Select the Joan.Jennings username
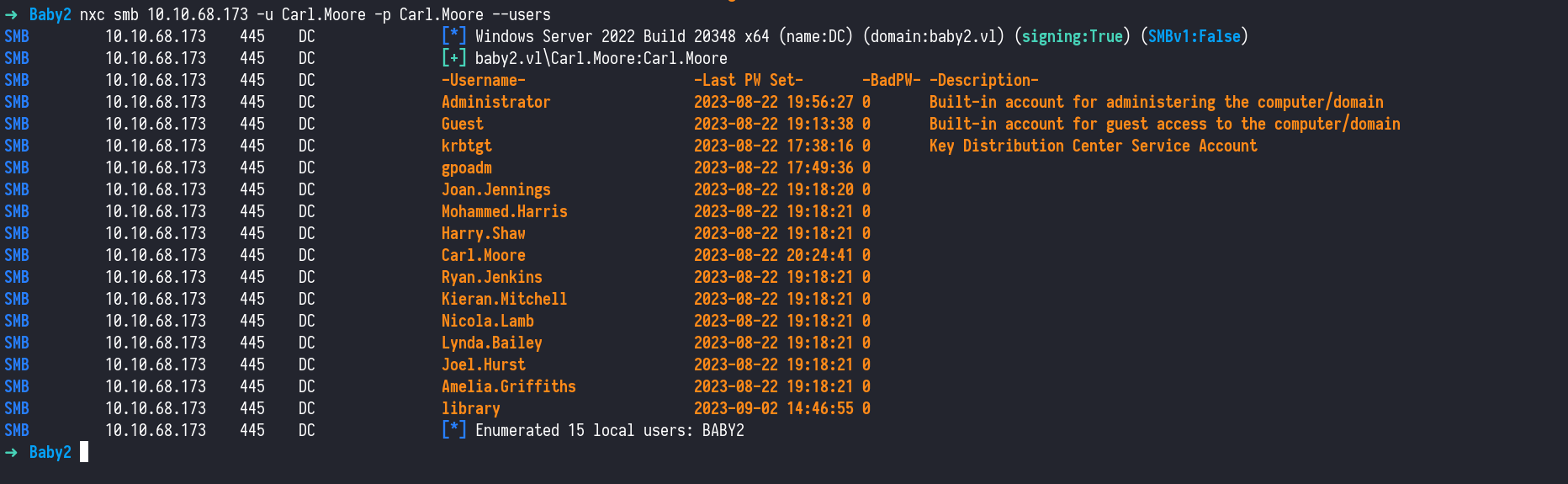This screenshot has height=484, width=1568. (x=495, y=189)
